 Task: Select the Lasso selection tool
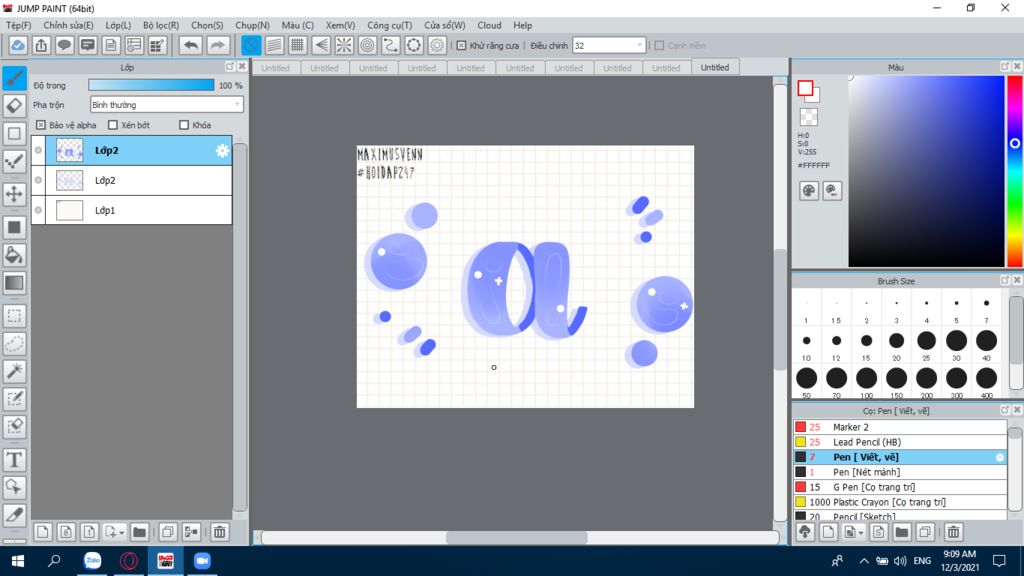(14, 344)
